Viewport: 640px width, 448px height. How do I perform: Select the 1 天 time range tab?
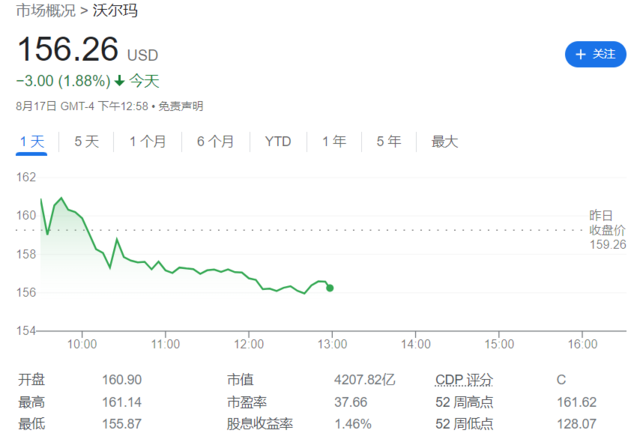point(32,142)
